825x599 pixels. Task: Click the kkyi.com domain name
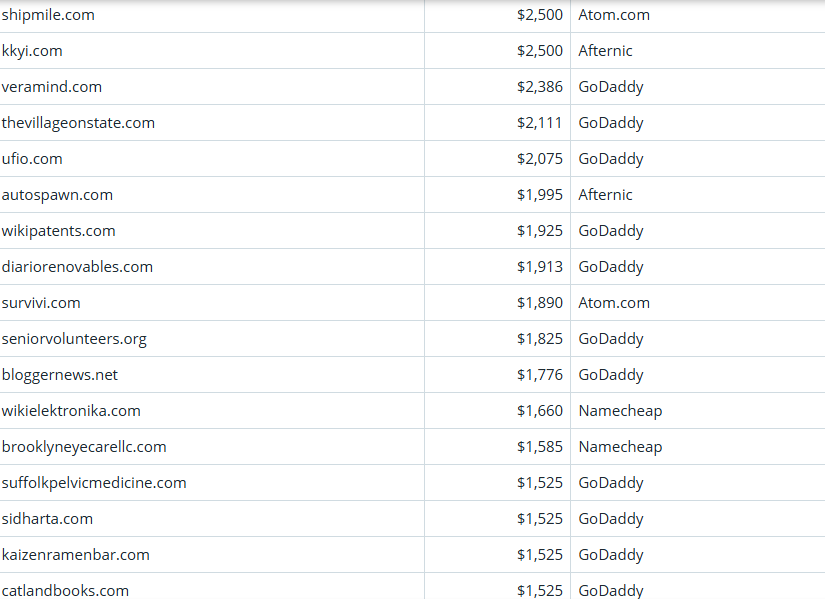click(x=32, y=51)
